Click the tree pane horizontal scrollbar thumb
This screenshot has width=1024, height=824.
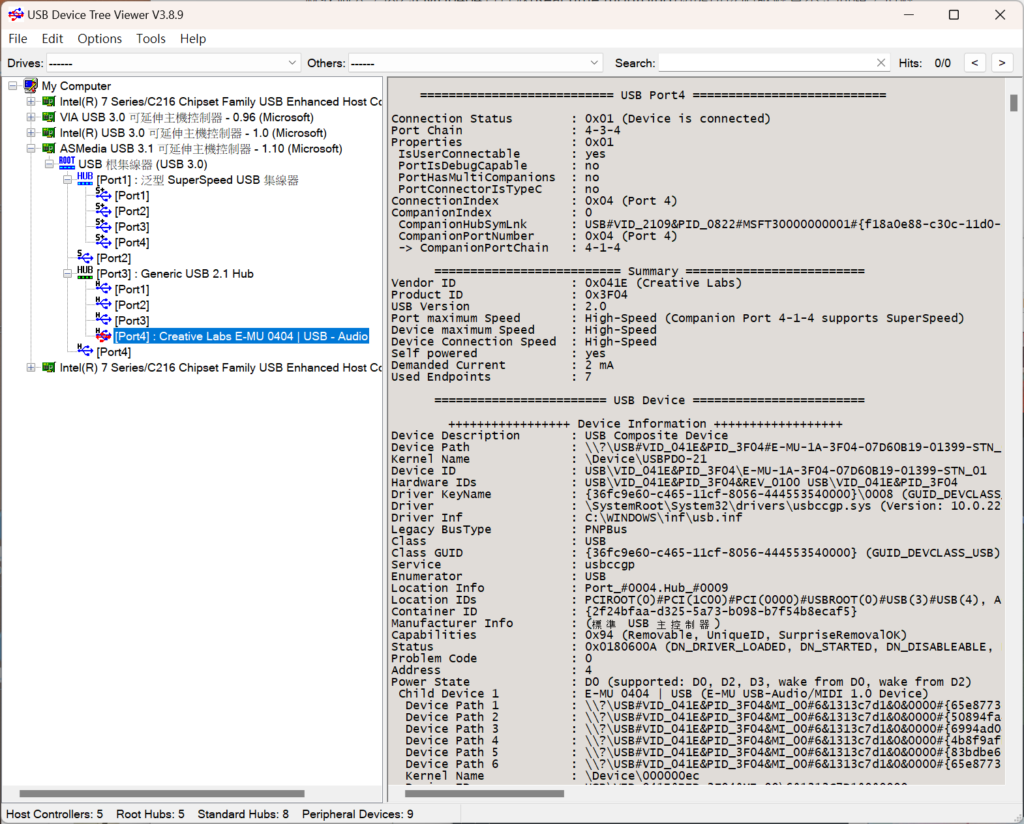(162, 794)
